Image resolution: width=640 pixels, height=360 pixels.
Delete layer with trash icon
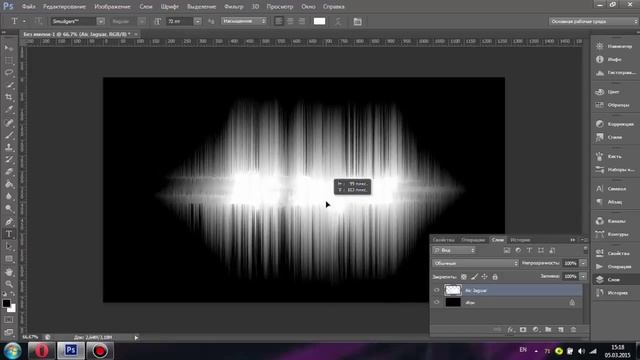coord(573,329)
